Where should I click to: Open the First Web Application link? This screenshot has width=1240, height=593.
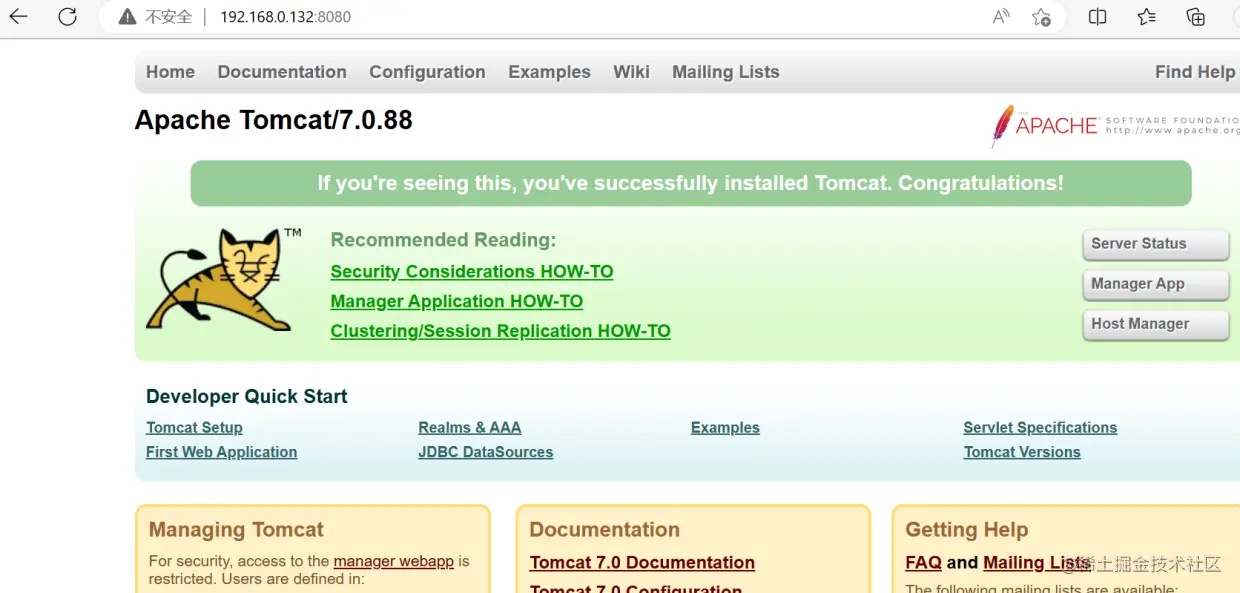[221, 452]
